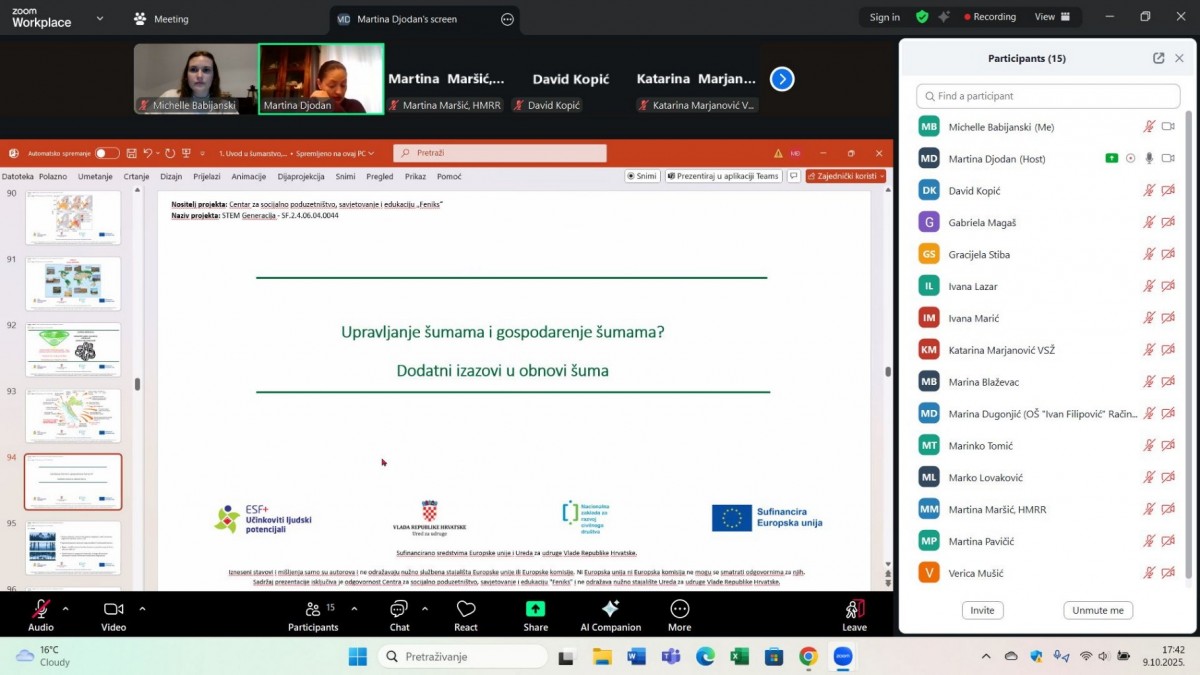Image resolution: width=1200 pixels, height=675 pixels.
Task: Expand video options arrow next to Video
Action: (142, 608)
